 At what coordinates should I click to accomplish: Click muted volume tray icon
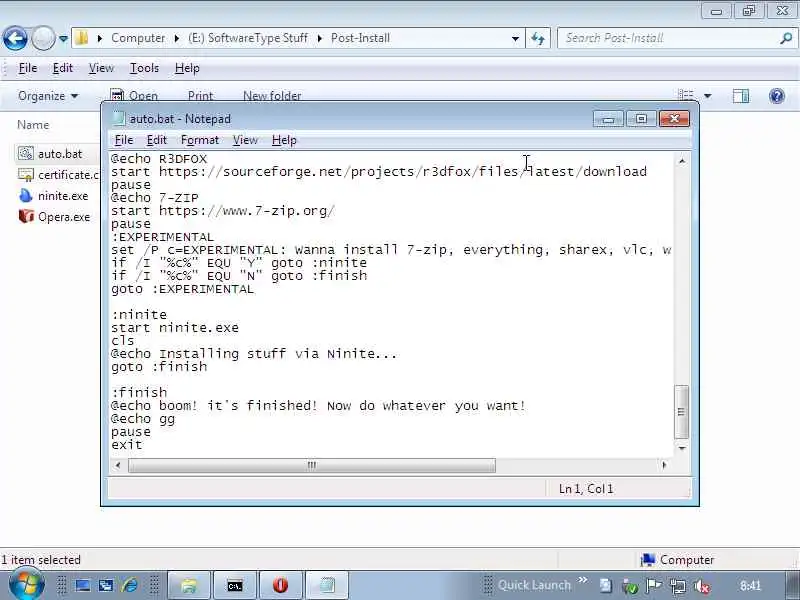click(702, 586)
